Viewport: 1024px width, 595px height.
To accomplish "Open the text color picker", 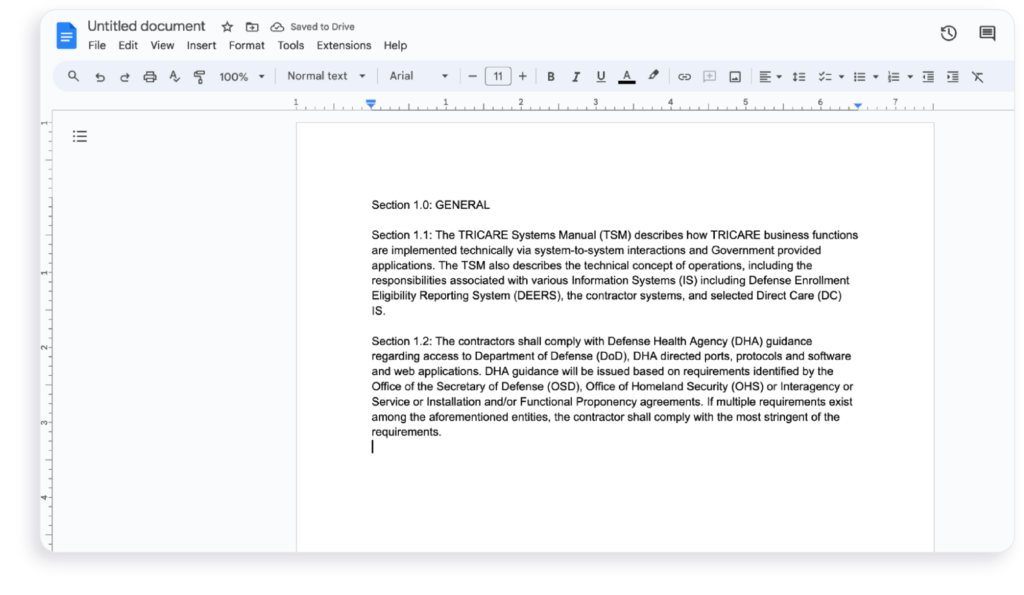I will pos(626,77).
